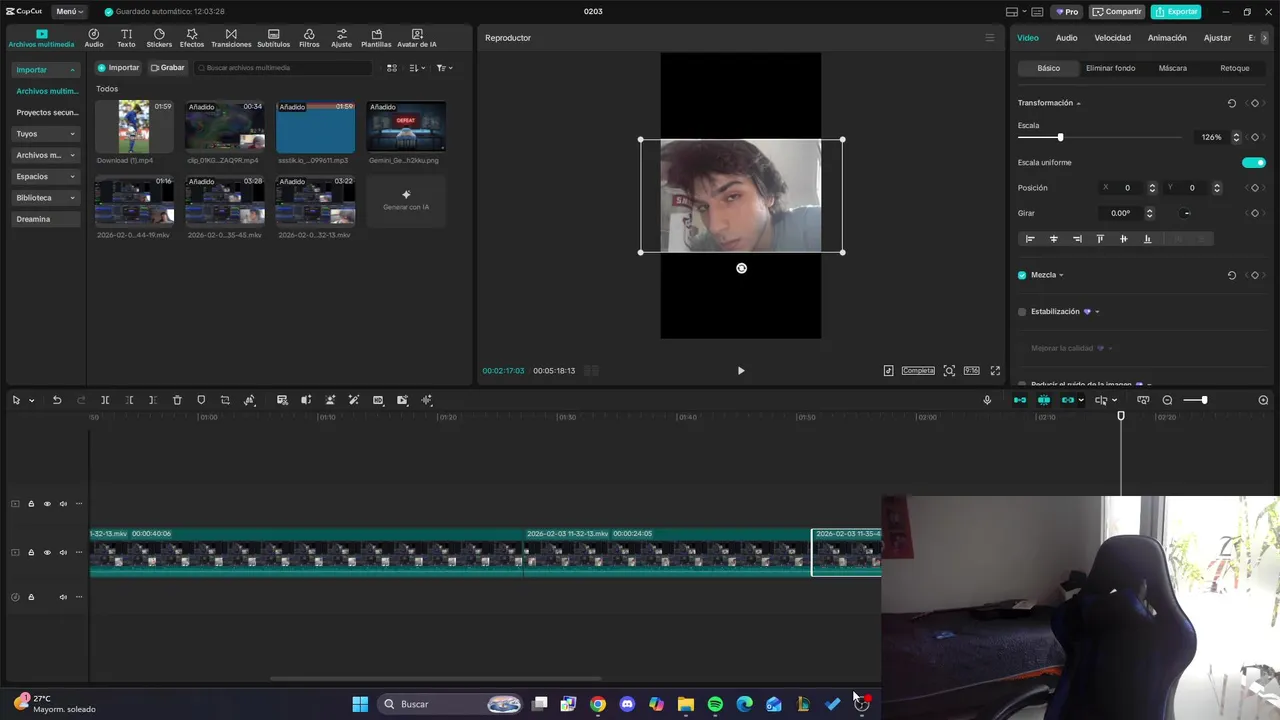Lock the main video track
Viewport: 1280px width, 720px height.
point(31,552)
